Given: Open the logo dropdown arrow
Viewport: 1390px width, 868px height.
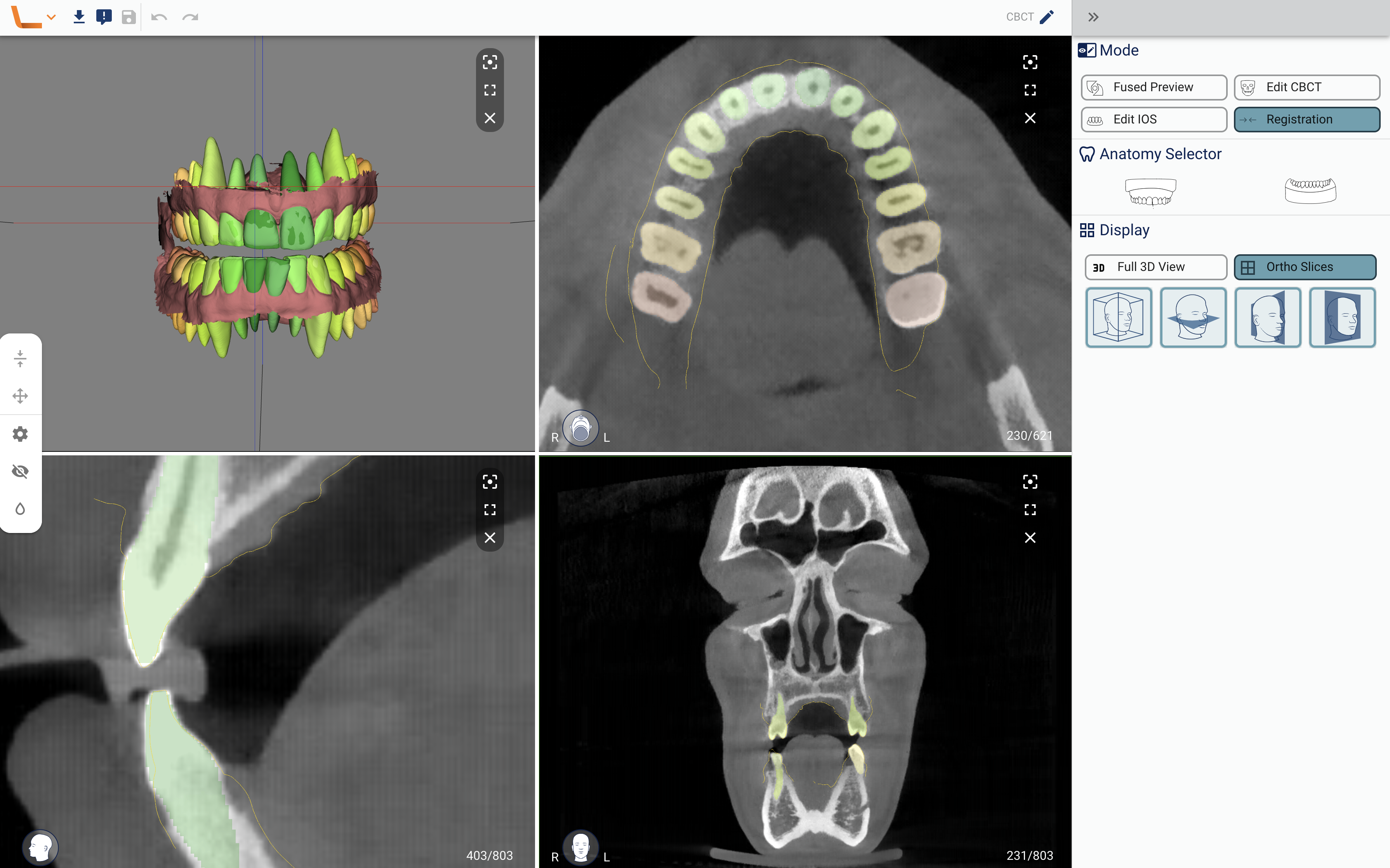Looking at the screenshot, I should (51, 17).
